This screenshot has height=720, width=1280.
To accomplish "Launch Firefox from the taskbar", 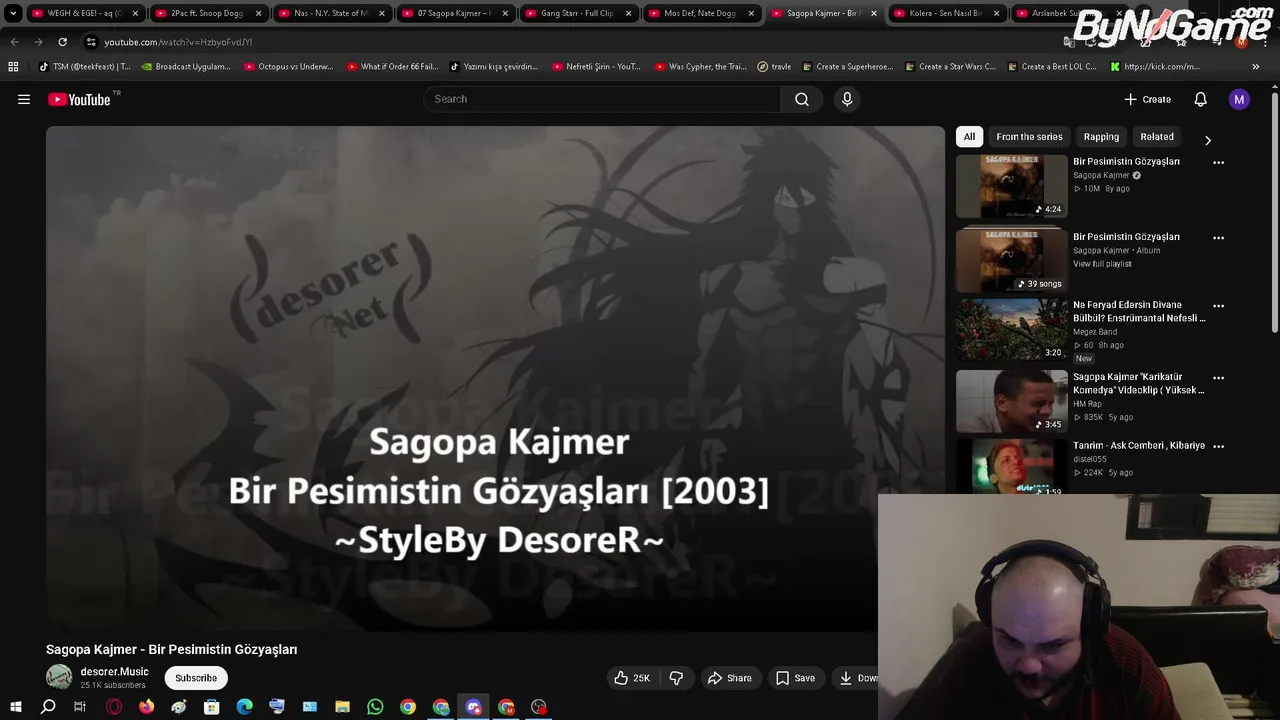I will (x=146, y=707).
